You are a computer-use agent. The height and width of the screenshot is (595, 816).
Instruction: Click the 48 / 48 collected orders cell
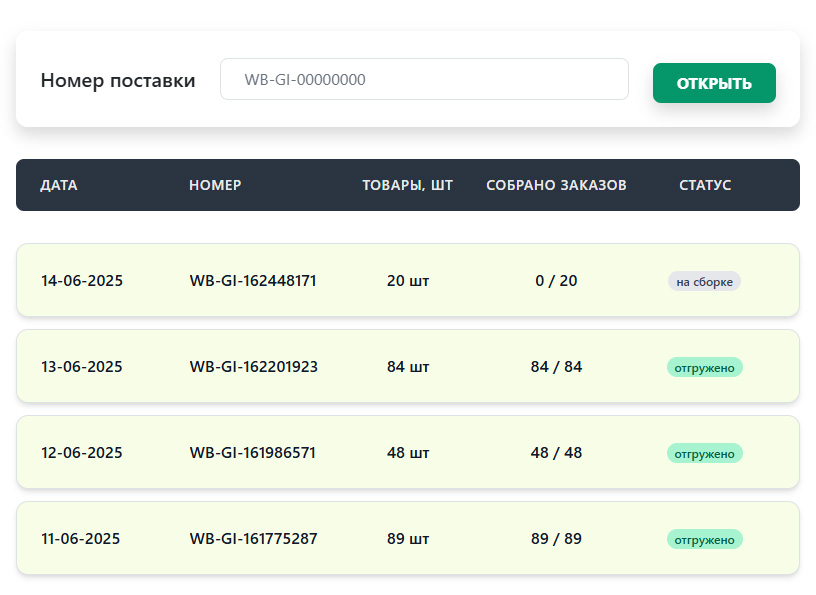click(556, 452)
